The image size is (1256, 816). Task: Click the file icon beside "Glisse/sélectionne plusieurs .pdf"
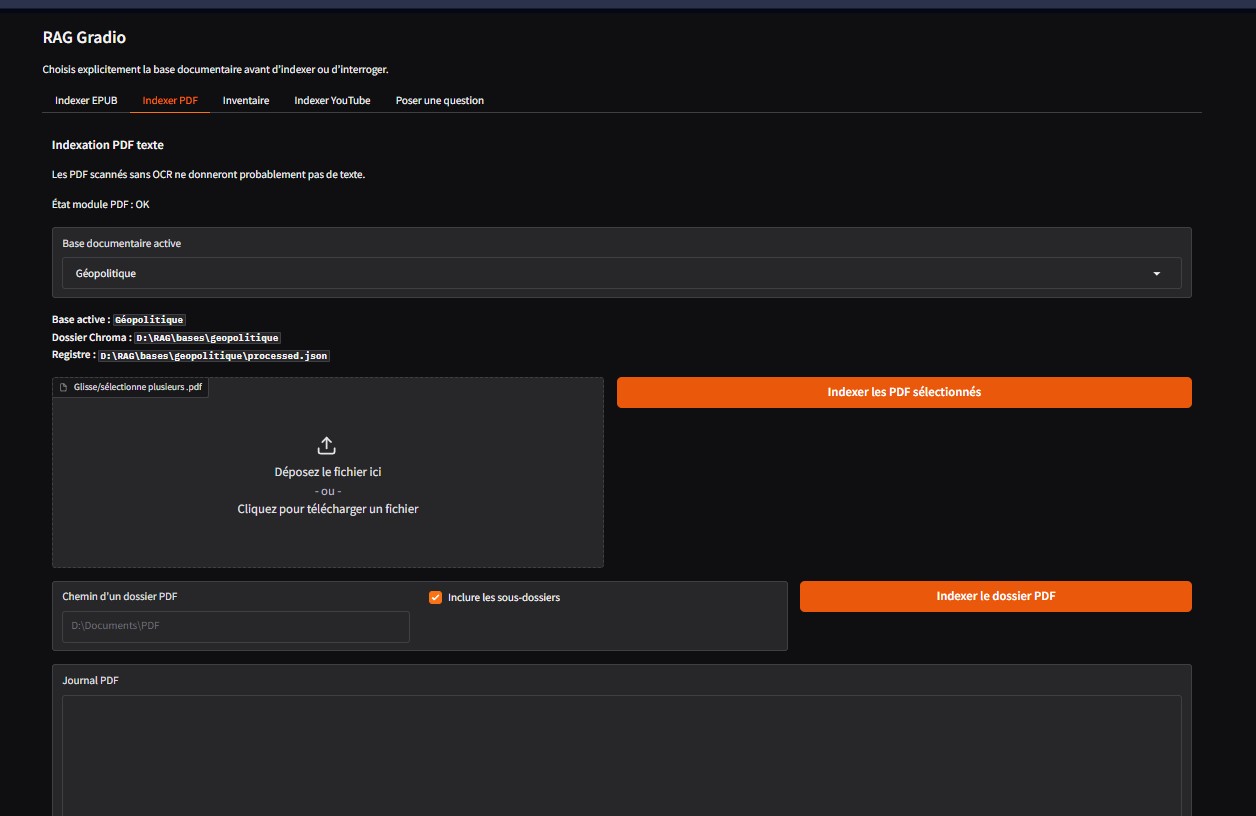(x=64, y=387)
